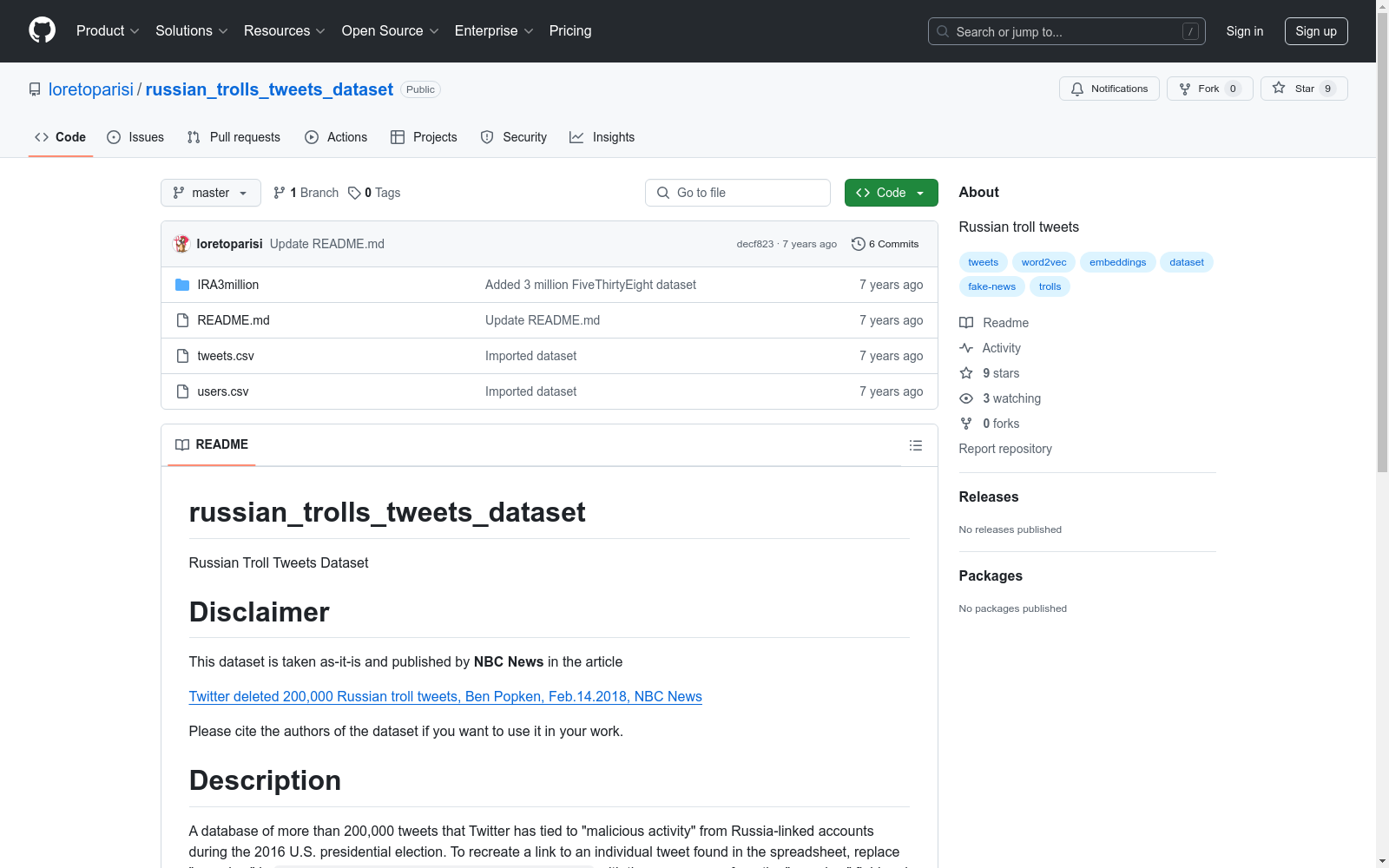Open the Pull requests tab
Screen dimensions: 1389x868
(x=234, y=137)
